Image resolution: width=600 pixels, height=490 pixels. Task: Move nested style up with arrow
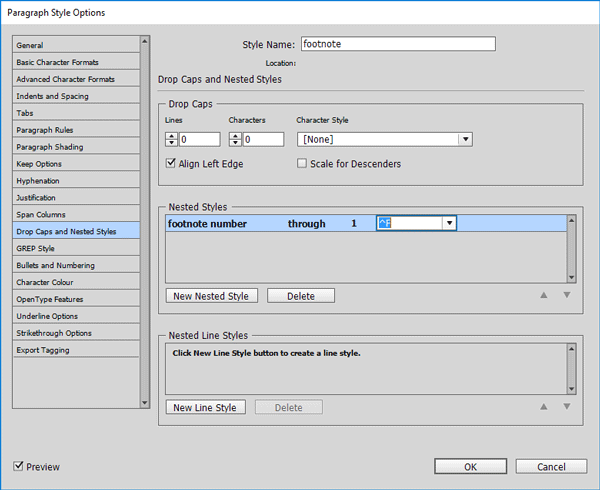tap(544, 295)
